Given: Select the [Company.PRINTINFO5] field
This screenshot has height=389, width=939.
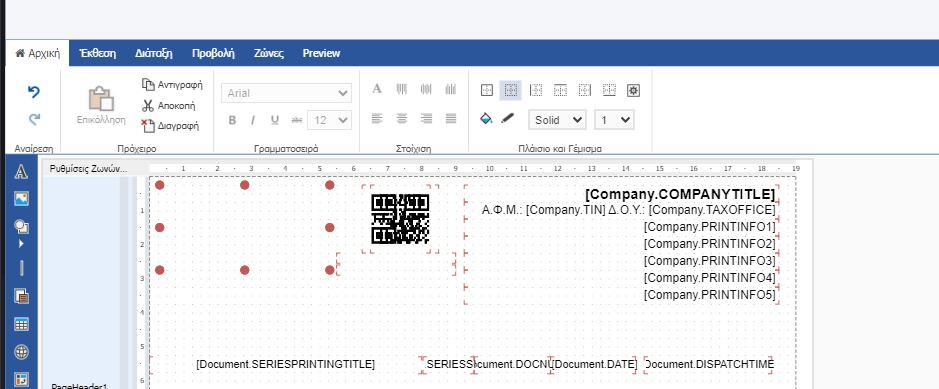Looking at the screenshot, I should (x=710, y=294).
